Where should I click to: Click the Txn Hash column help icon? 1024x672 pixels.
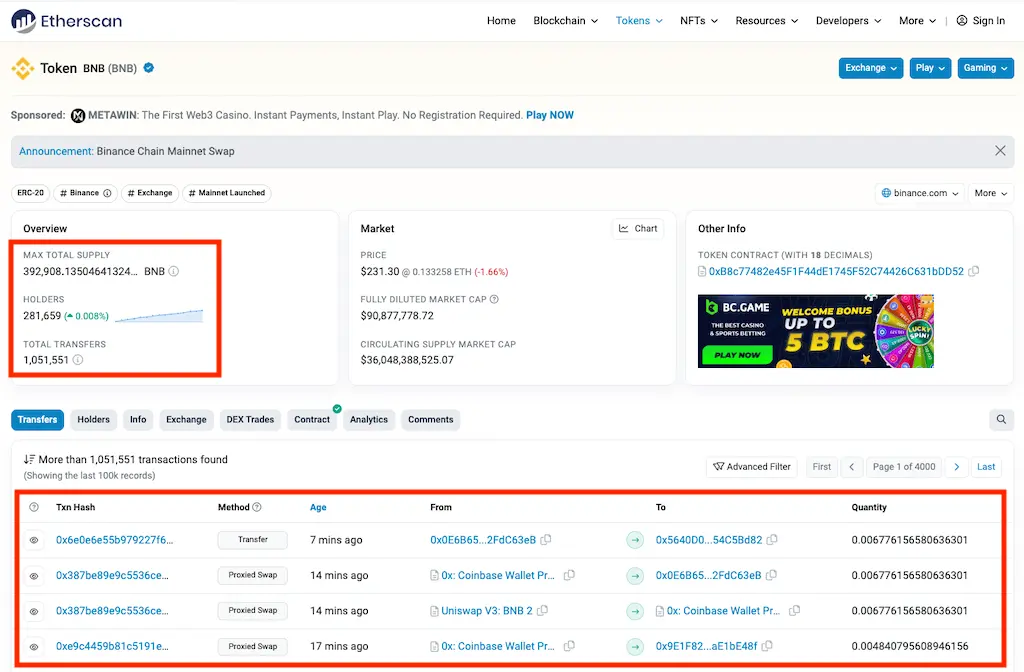point(34,507)
